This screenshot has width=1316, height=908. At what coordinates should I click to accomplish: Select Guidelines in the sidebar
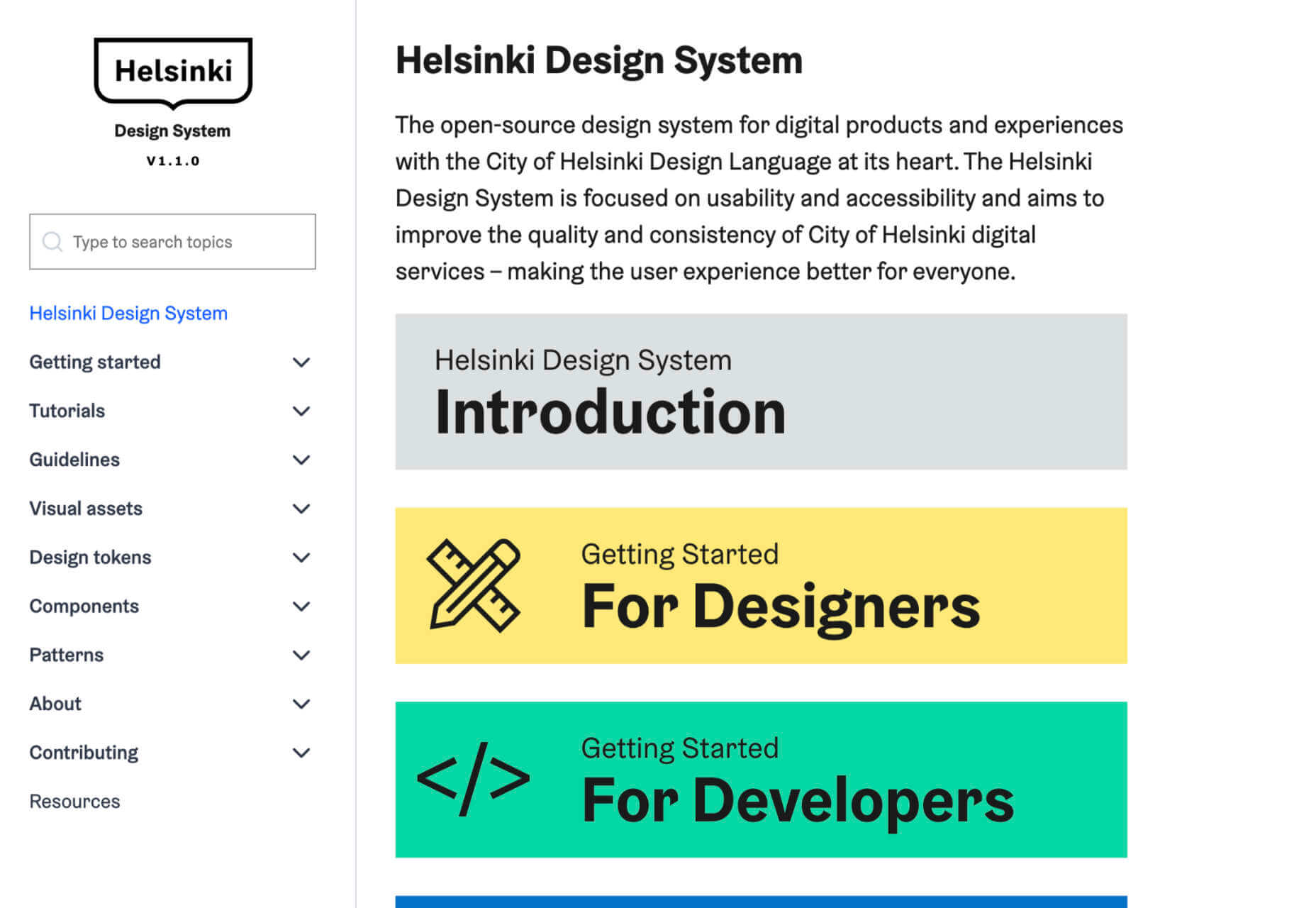74,460
